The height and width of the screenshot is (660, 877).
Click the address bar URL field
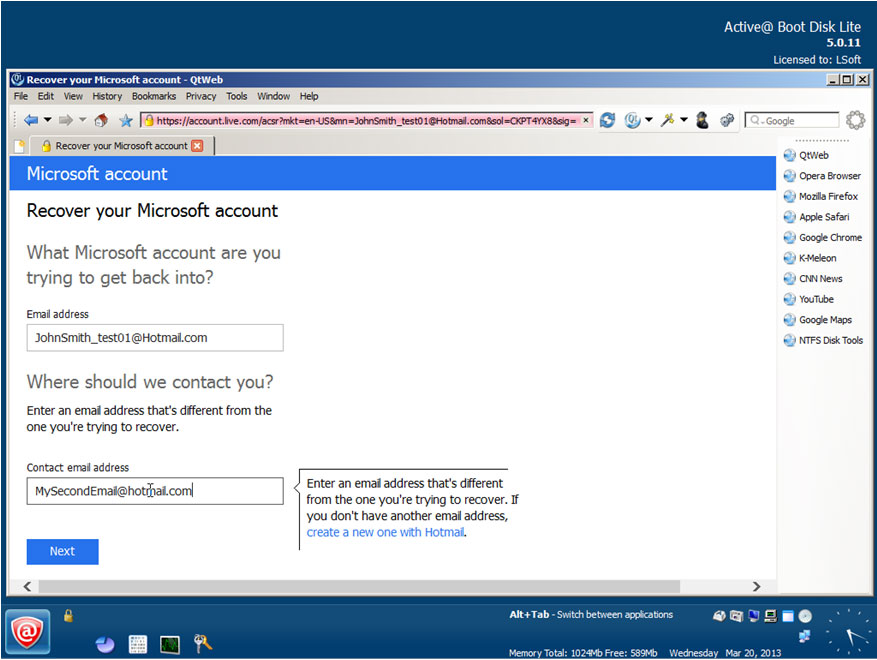tap(366, 120)
